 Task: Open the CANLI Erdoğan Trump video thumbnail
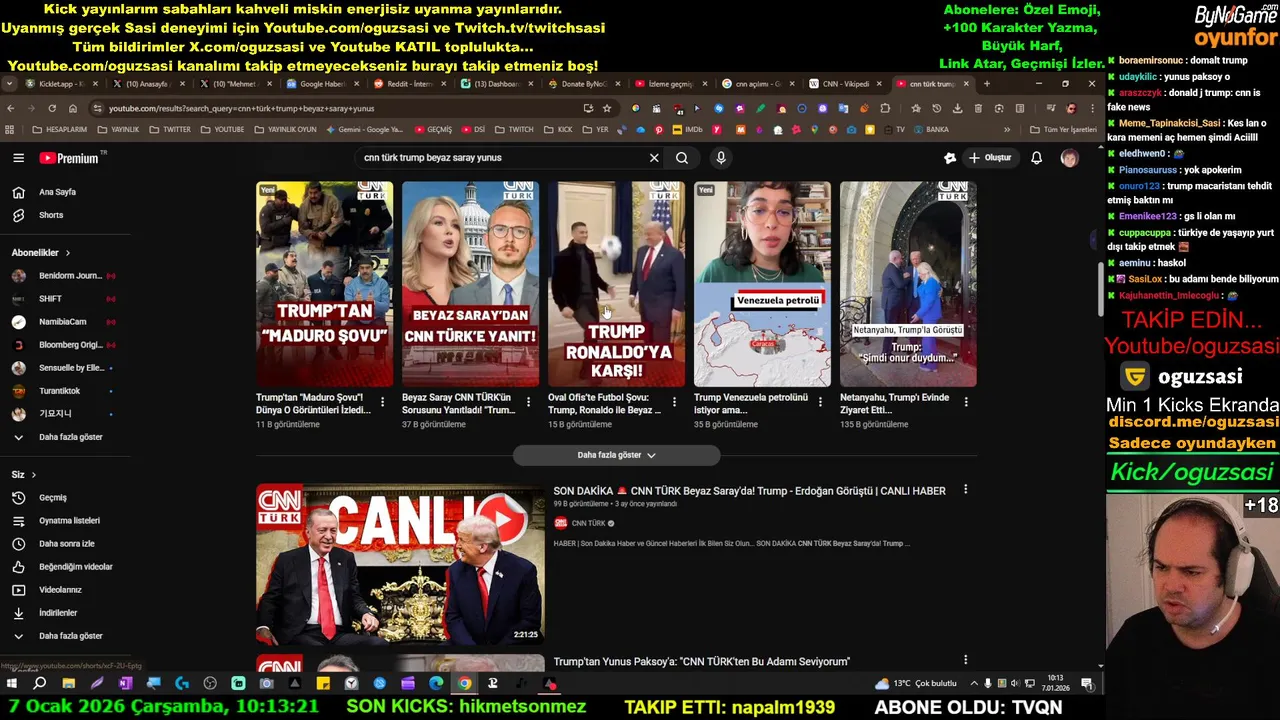point(400,564)
